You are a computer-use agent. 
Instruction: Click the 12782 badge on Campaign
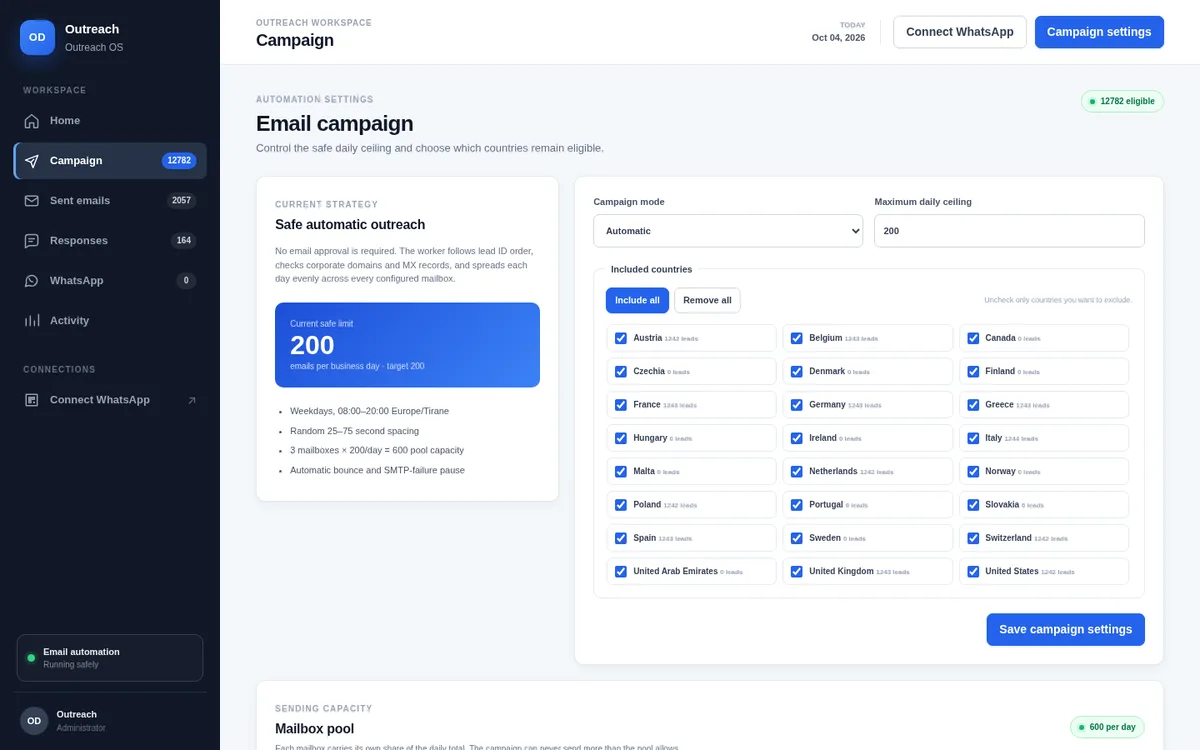(179, 161)
